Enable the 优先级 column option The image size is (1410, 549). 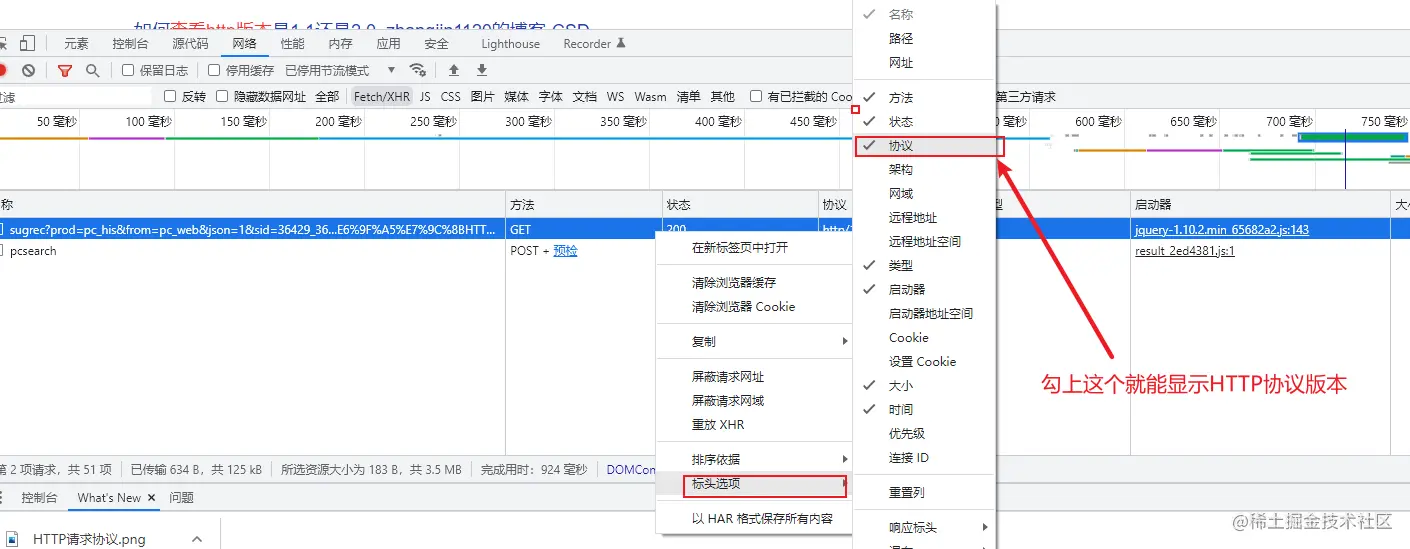tap(924, 433)
